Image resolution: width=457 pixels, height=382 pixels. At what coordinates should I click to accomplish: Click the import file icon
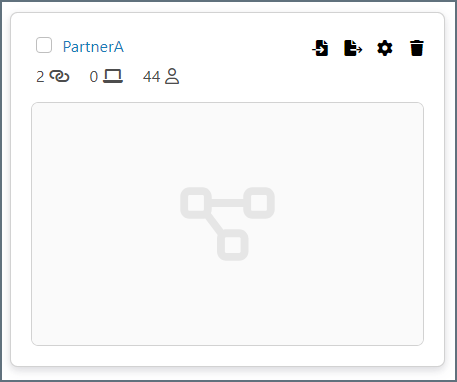(320, 48)
